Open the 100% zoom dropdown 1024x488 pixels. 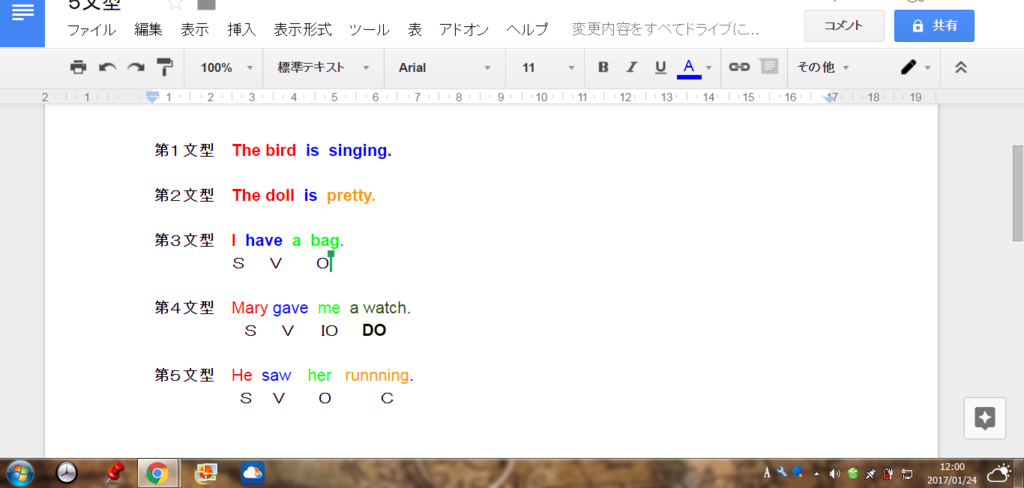[x=226, y=67]
